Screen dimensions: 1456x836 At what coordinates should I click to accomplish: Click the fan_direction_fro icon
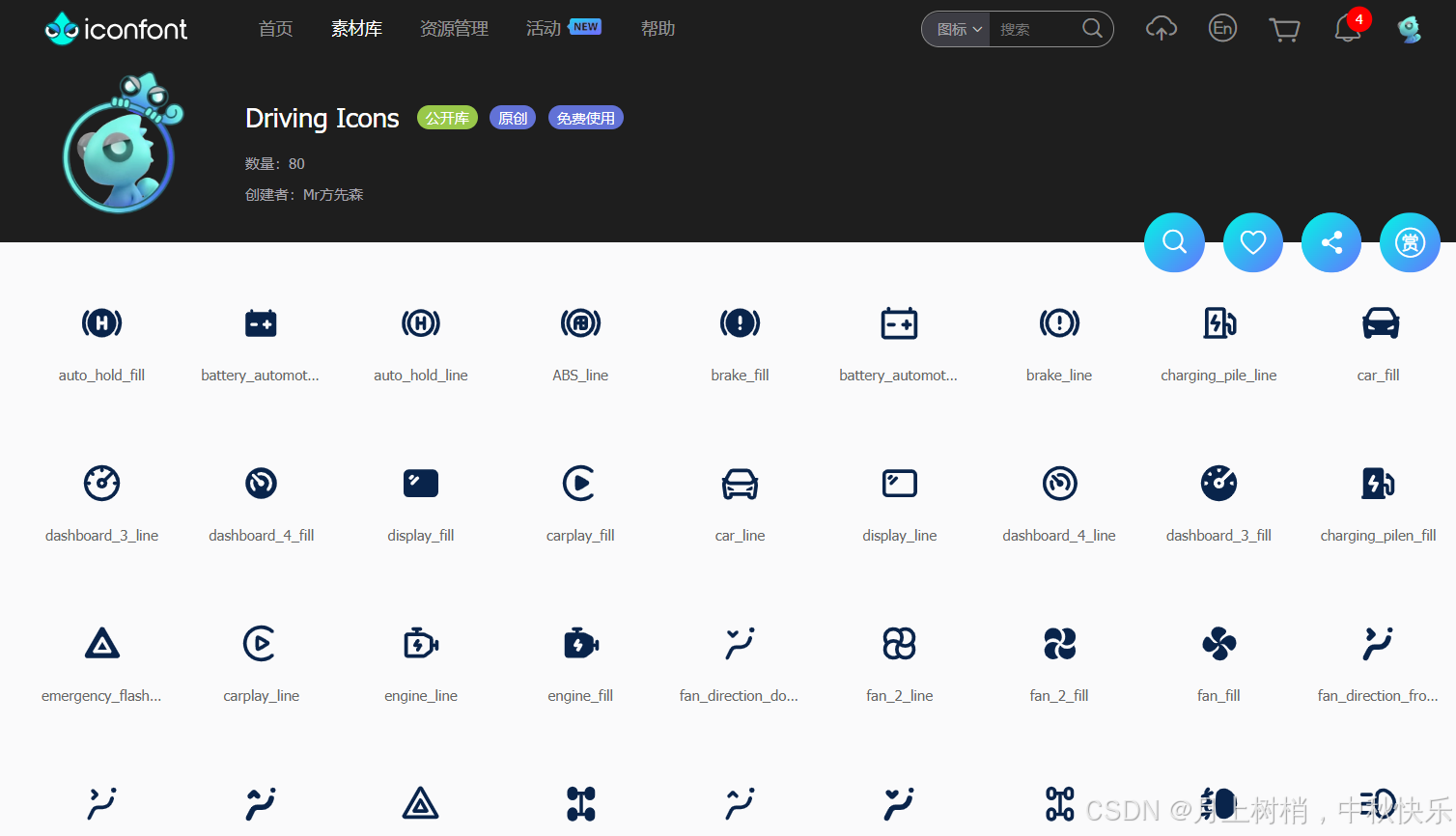click(1379, 644)
